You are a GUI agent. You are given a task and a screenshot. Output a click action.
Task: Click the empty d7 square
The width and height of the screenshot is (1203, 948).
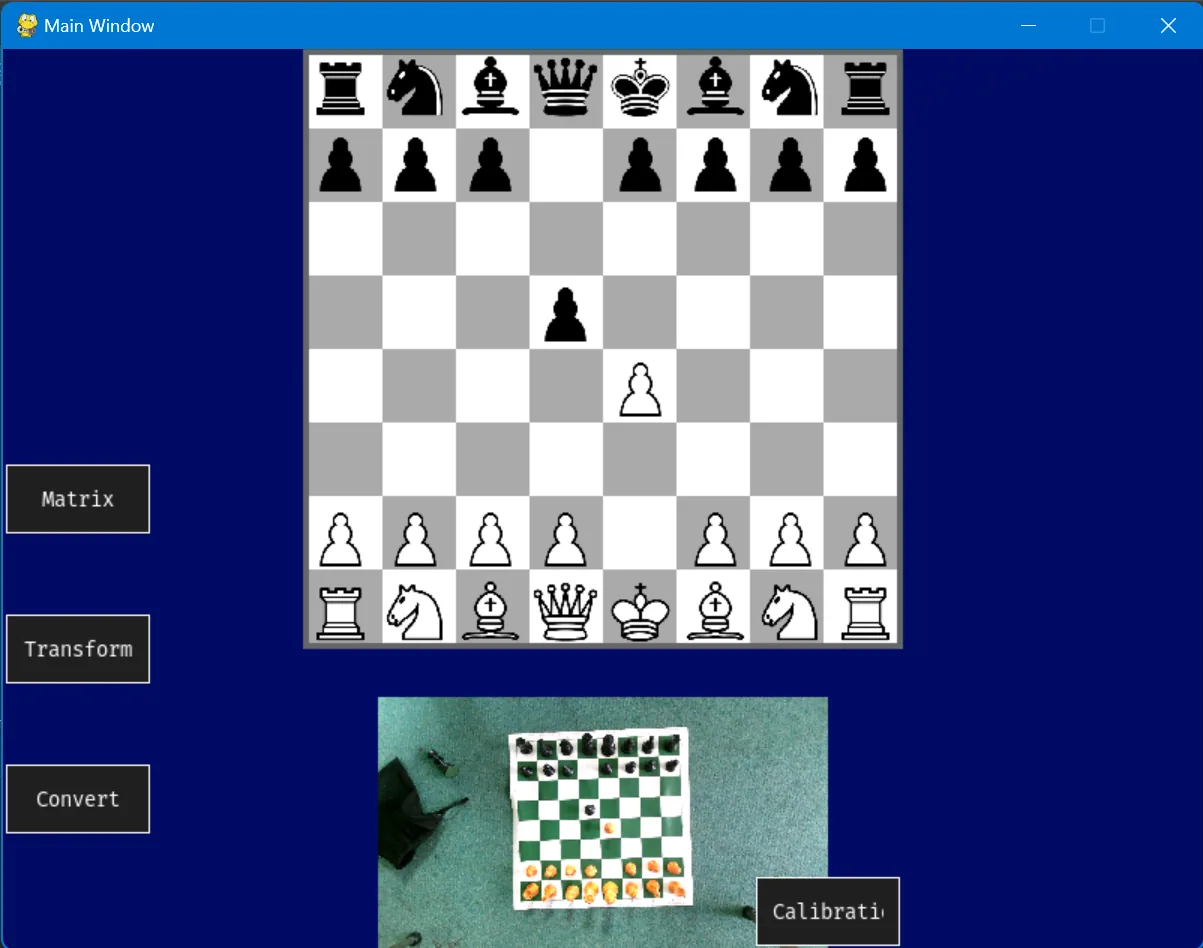[566, 165]
